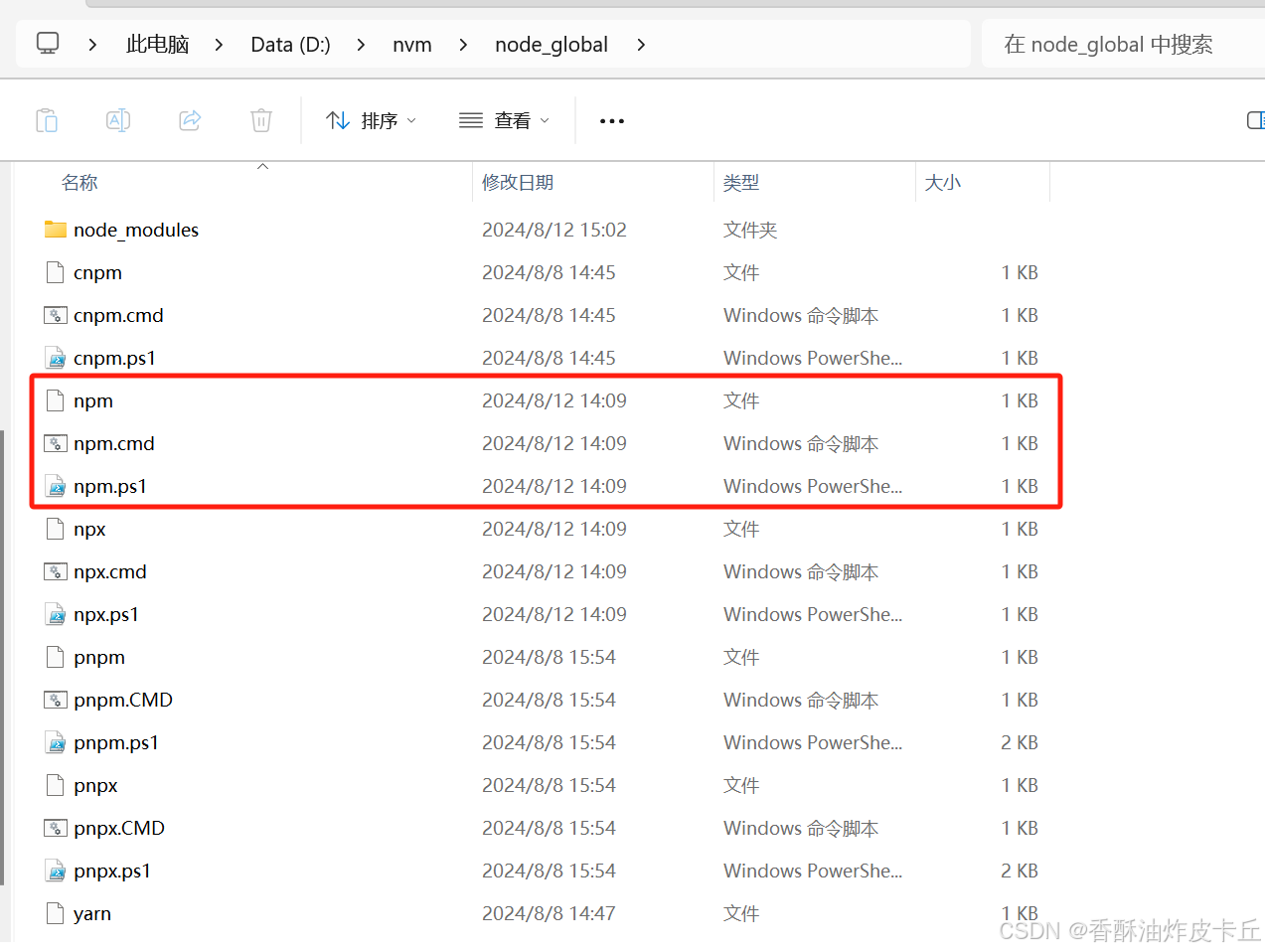Click the npx blank file icon
Viewport: 1265px width, 952px height.
tap(56, 529)
